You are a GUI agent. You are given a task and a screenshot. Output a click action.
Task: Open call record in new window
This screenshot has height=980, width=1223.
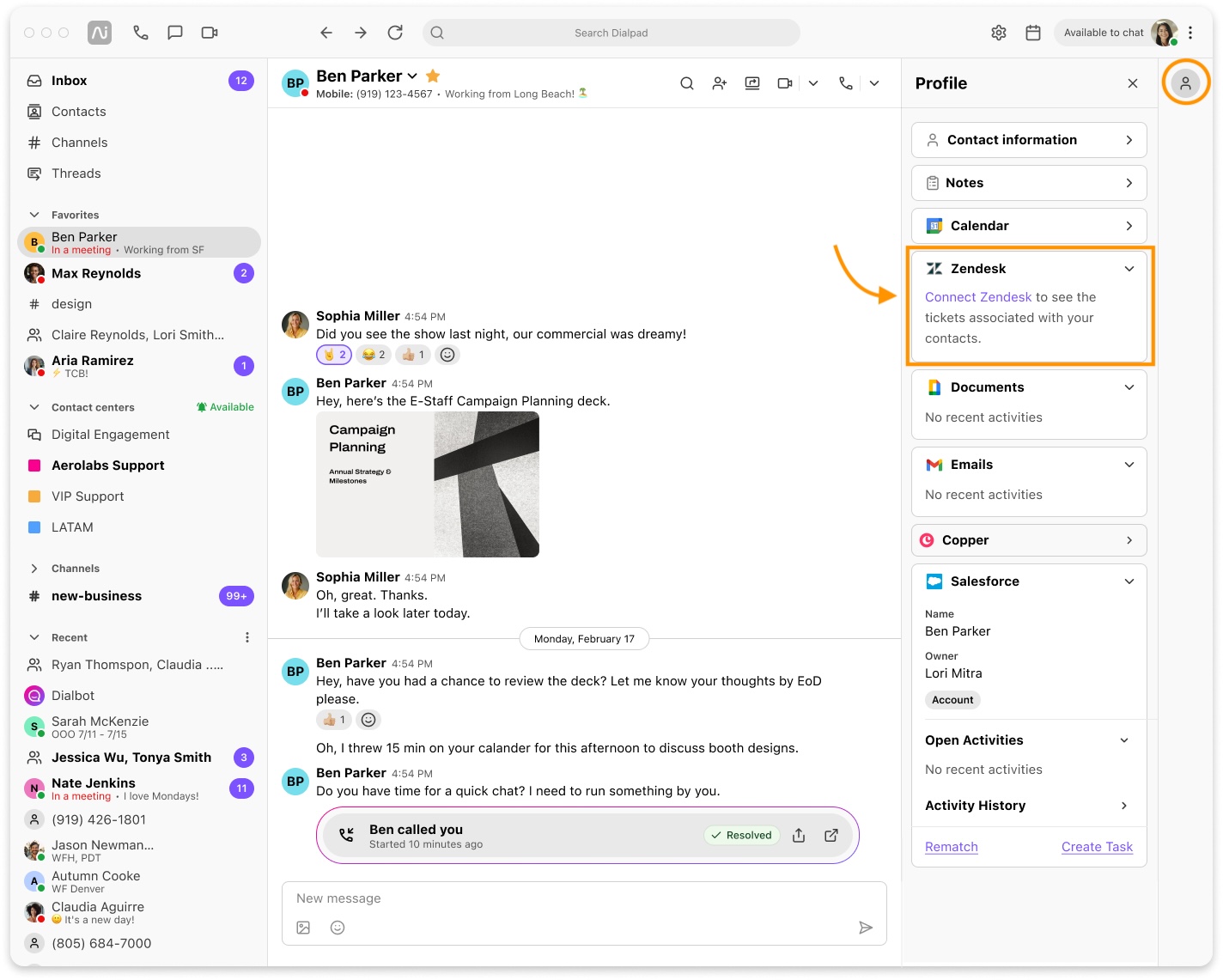click(x=831, y=835)
